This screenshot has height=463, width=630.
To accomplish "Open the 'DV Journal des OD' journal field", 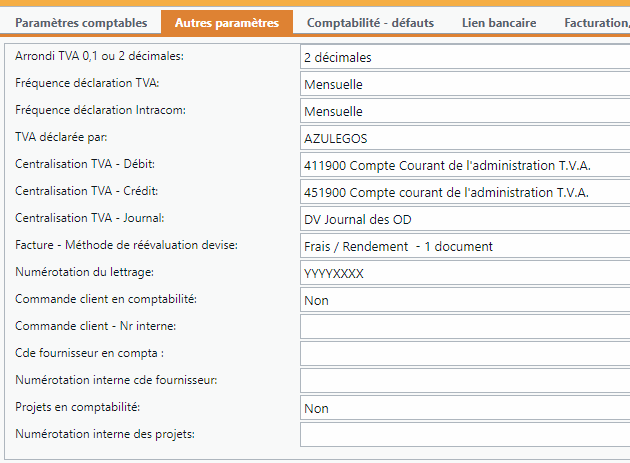I will click(465, 219).
